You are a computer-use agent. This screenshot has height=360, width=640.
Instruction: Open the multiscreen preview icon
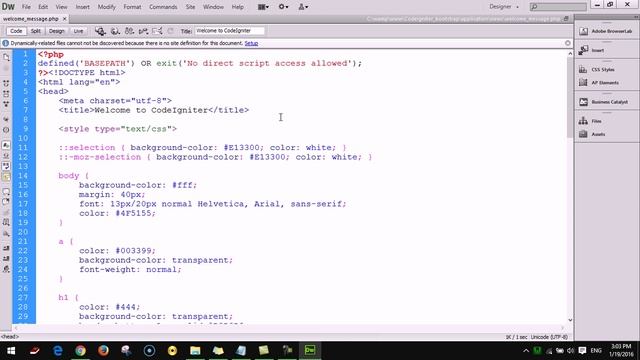pyautogui.click(x=100, y=31)
